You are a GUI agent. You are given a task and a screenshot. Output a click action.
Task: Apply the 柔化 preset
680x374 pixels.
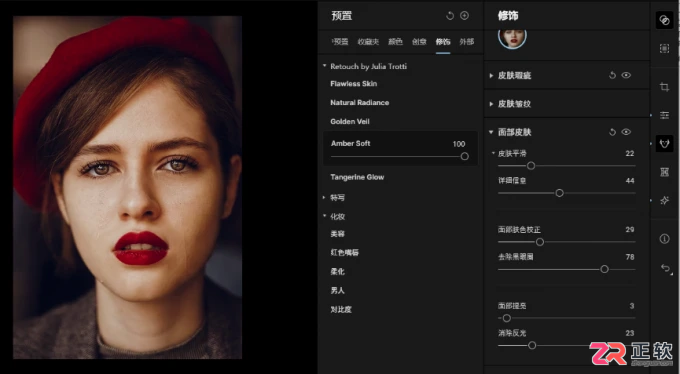coord(337,272)
